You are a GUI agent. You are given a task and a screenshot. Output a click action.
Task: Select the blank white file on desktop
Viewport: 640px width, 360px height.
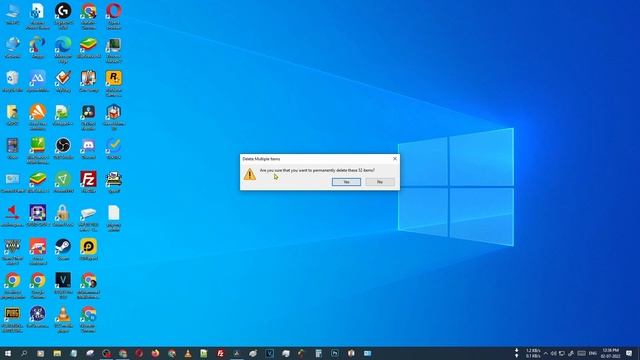[113, 218]
